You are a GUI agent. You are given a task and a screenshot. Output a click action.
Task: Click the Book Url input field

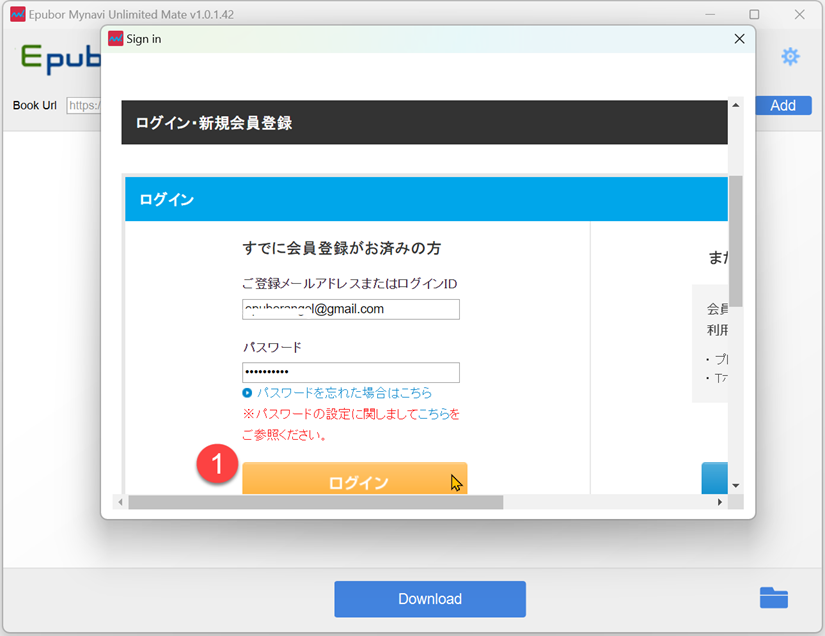(84, 105)
